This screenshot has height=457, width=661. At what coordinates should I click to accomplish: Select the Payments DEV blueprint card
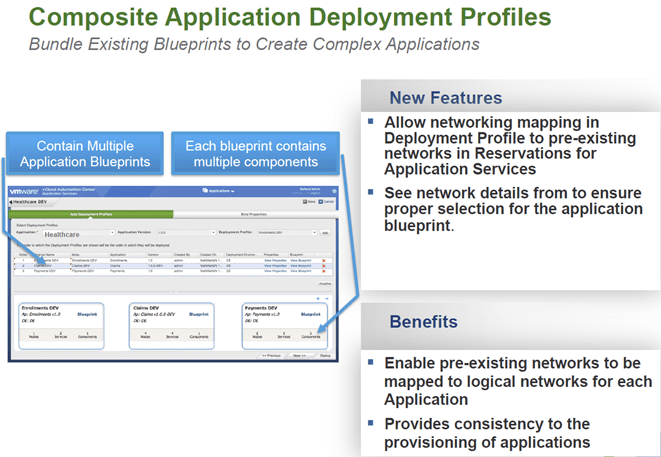281,324
